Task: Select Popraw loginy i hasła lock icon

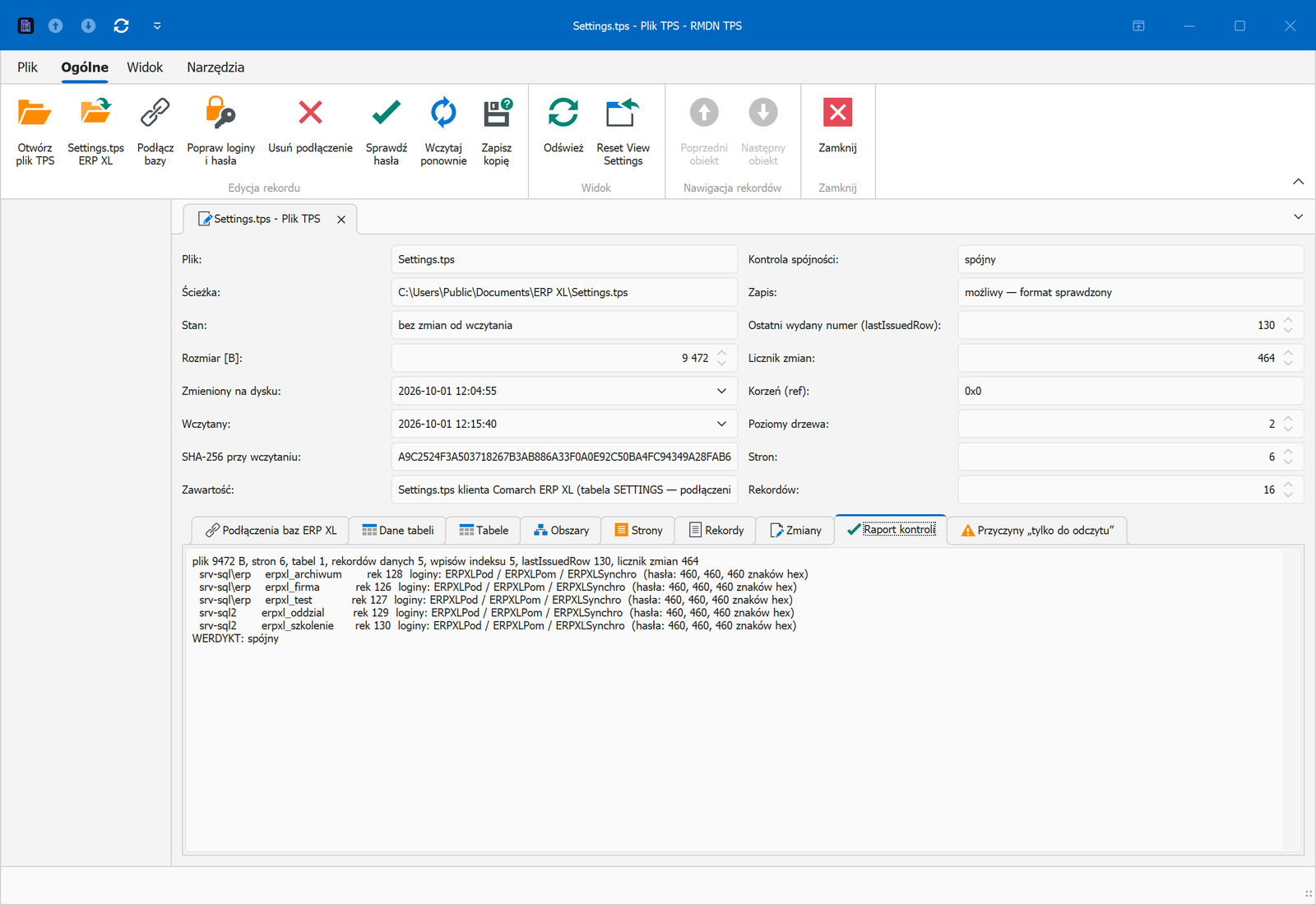Action: coord(220,113)
